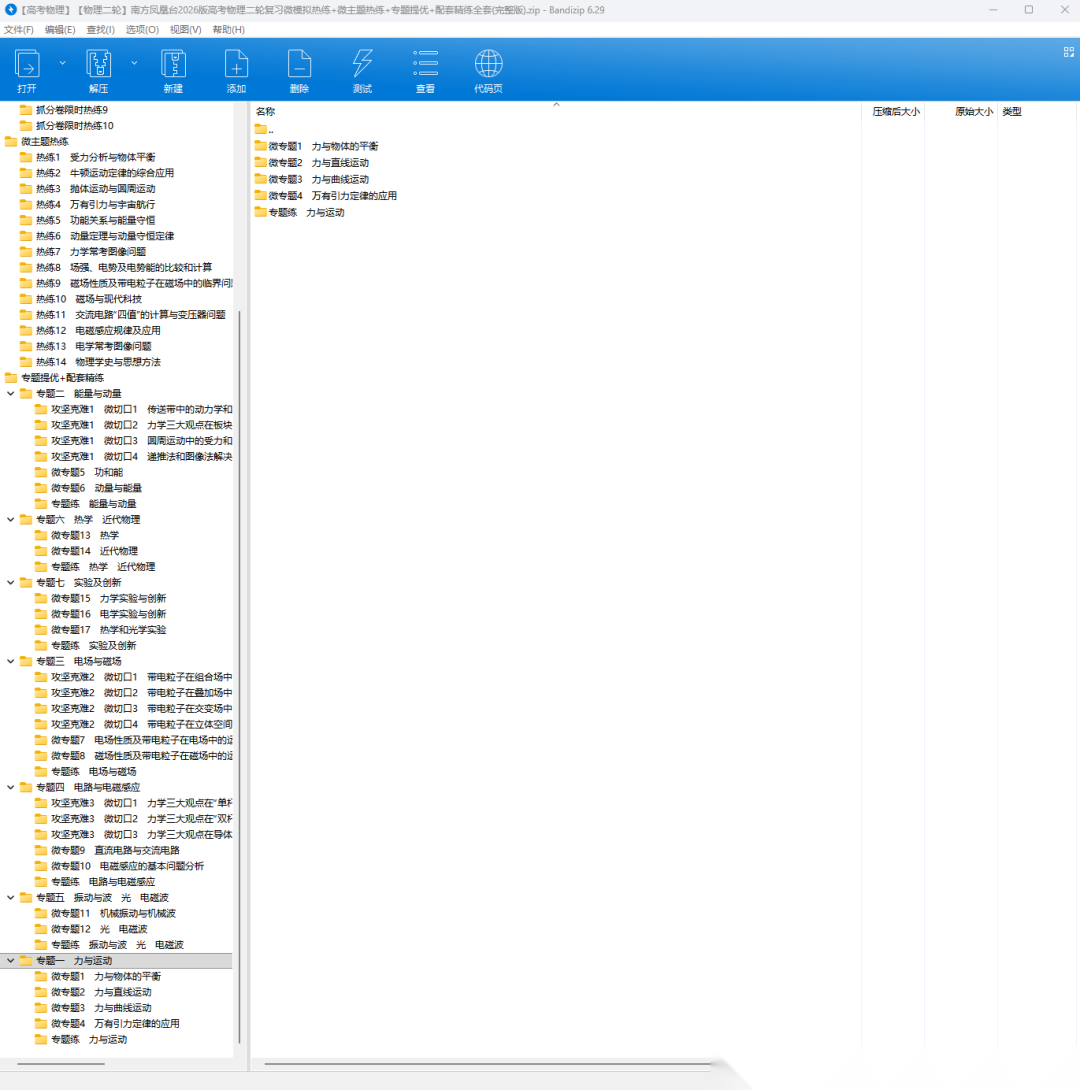The height and width of the screenshot is (1090, 1080).
Task: Select folder 微专题4 万有引力定律的应用 in file list
Action: click(326, 196)
